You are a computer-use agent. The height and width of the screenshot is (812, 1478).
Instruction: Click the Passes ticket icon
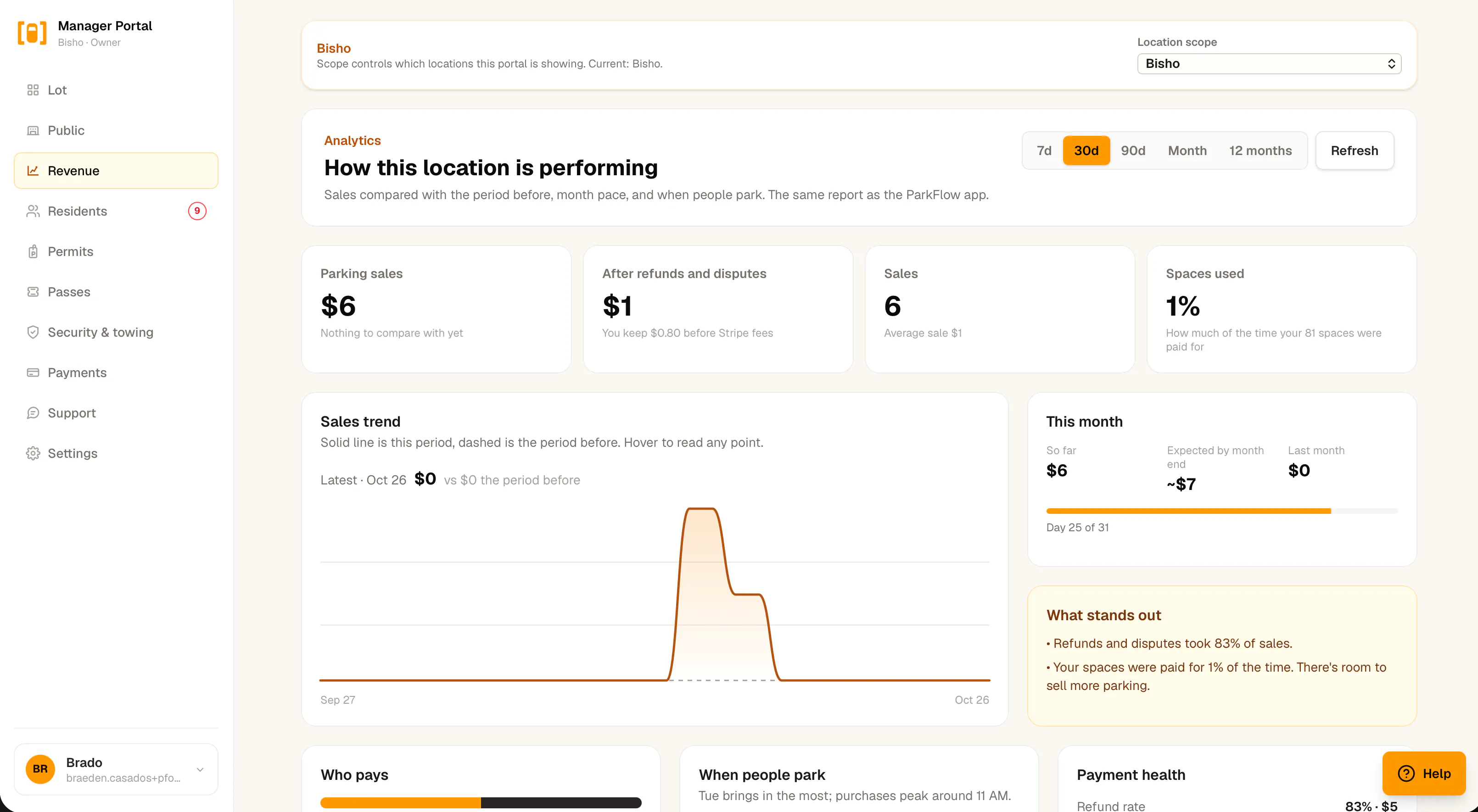coord(33,292)
